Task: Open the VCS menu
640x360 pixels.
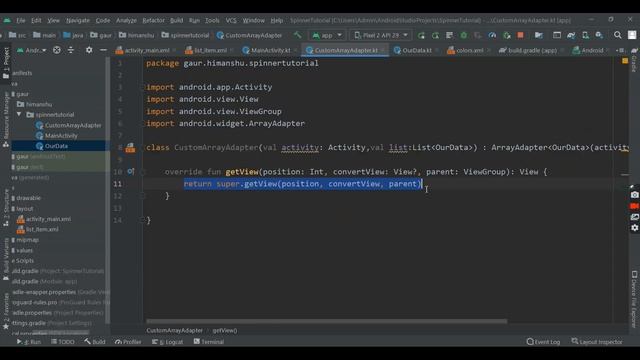Action: point(231,20)
